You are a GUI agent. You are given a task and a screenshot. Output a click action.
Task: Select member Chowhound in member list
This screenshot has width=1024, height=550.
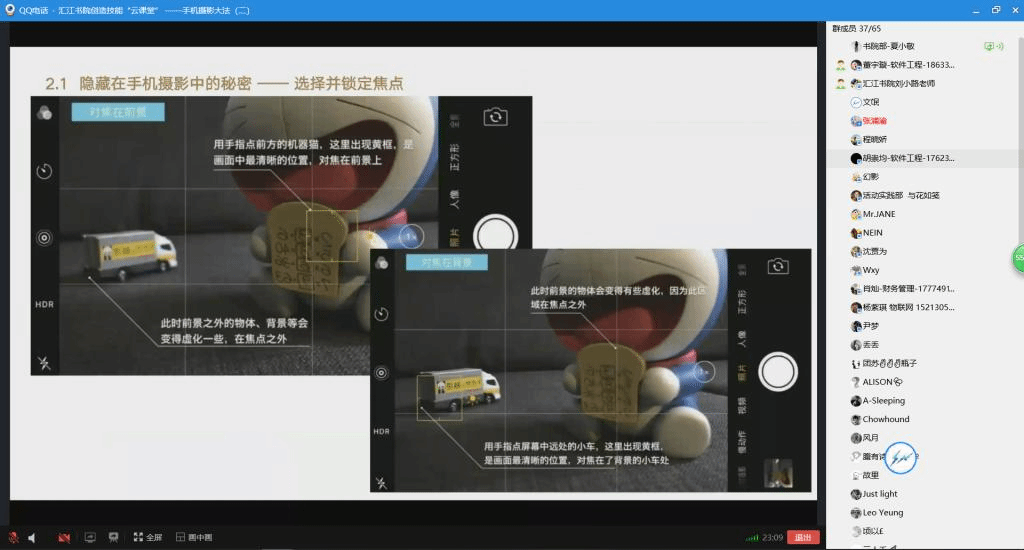point(885,419)
